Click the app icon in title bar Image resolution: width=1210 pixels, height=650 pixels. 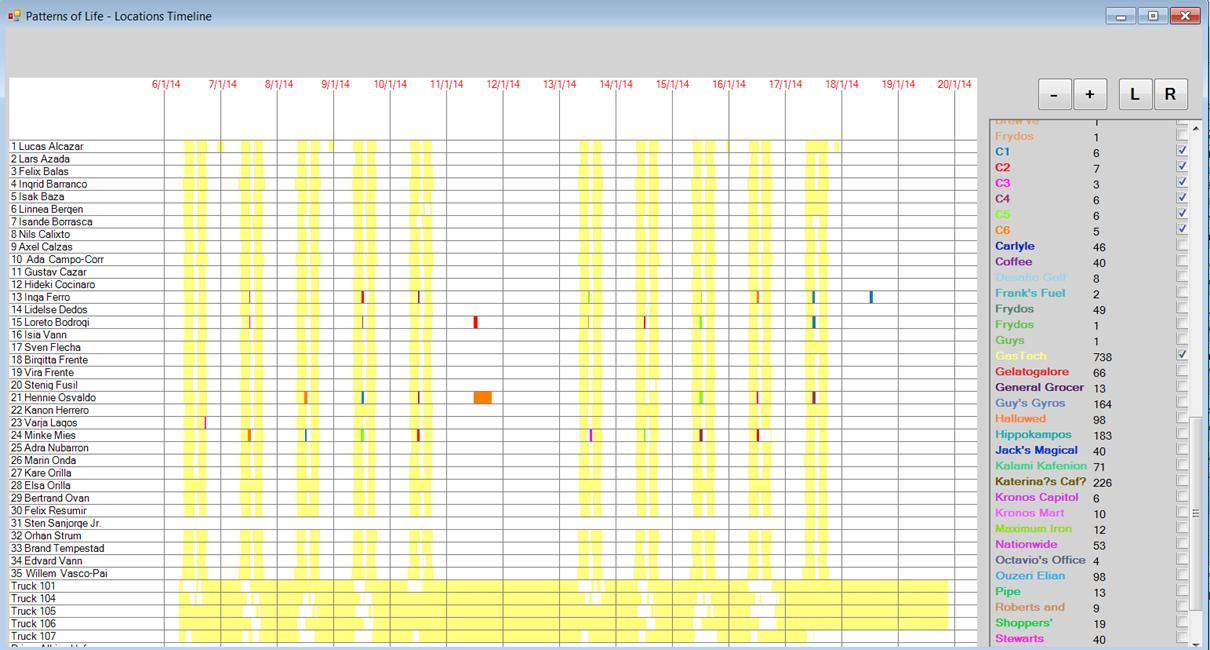tap(14, 16)
